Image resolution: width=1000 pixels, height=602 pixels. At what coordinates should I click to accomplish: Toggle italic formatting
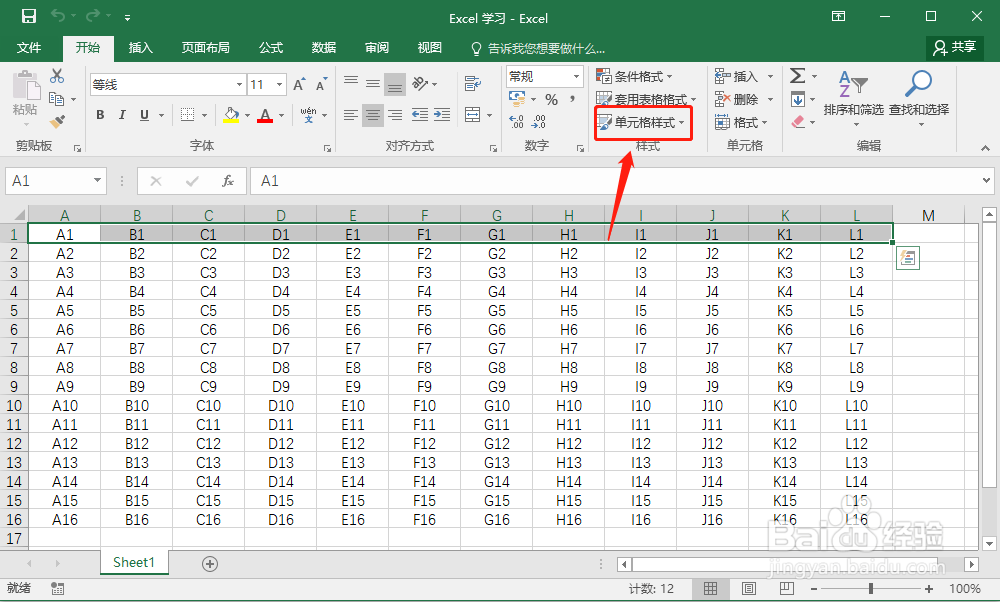122,115
